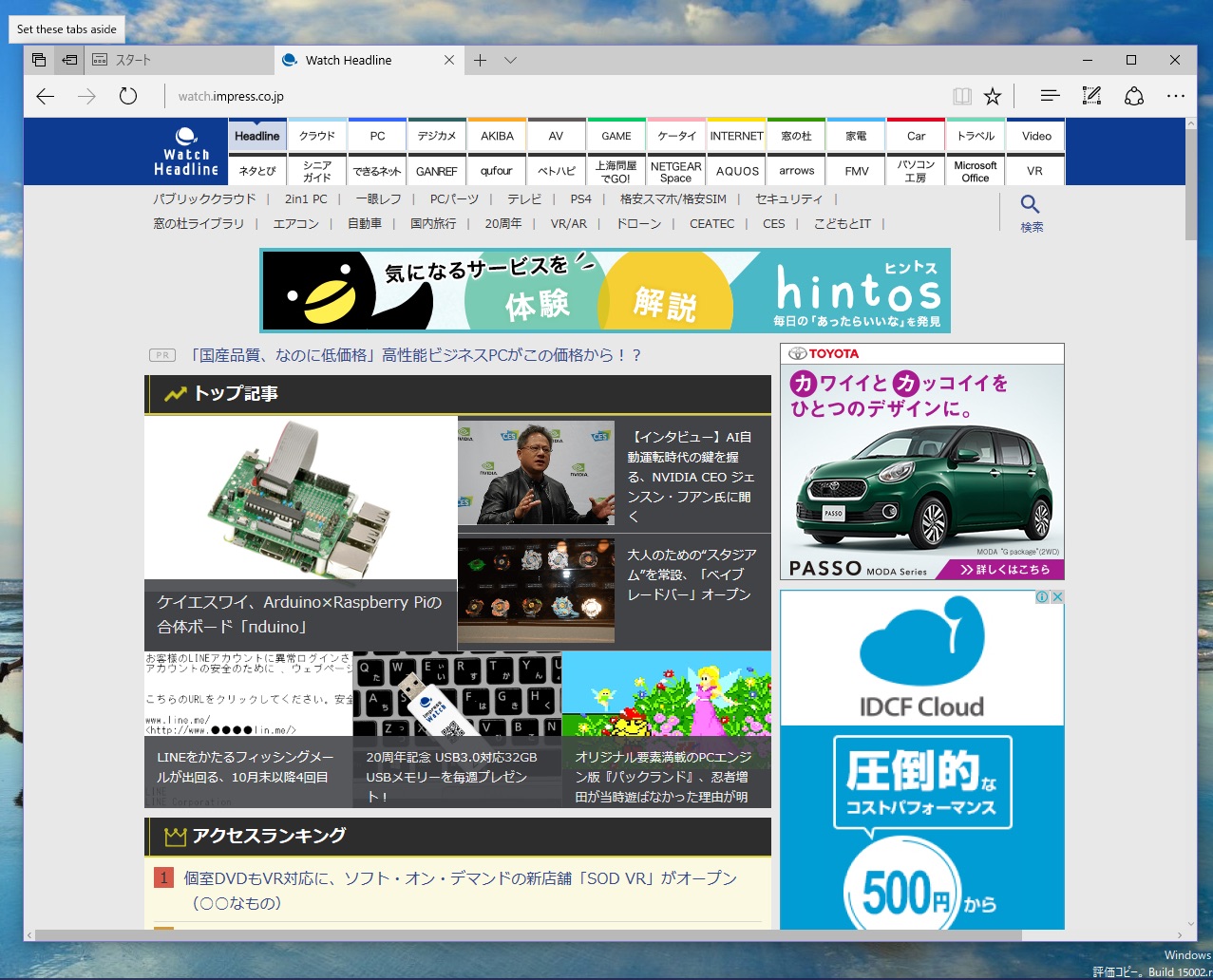Click the Make a Web Note icon

click(x=1091, y=96)
